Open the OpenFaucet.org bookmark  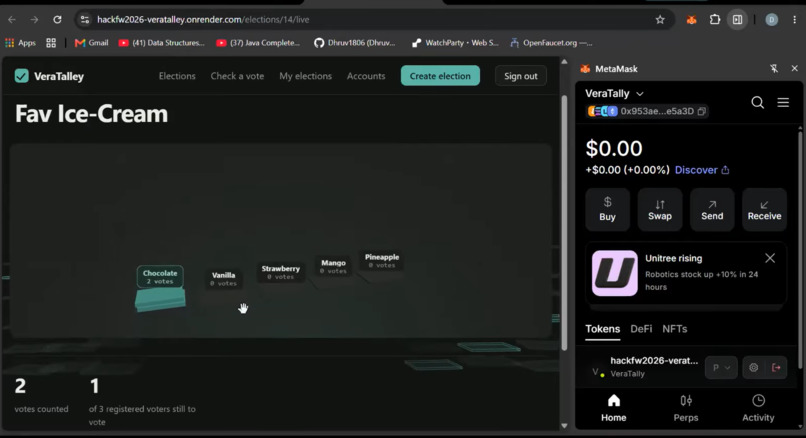(x=551, y=43)
